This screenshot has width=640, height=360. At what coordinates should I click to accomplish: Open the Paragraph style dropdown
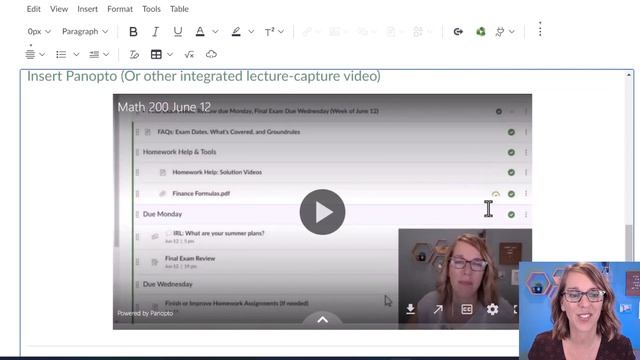pos(85,31)
